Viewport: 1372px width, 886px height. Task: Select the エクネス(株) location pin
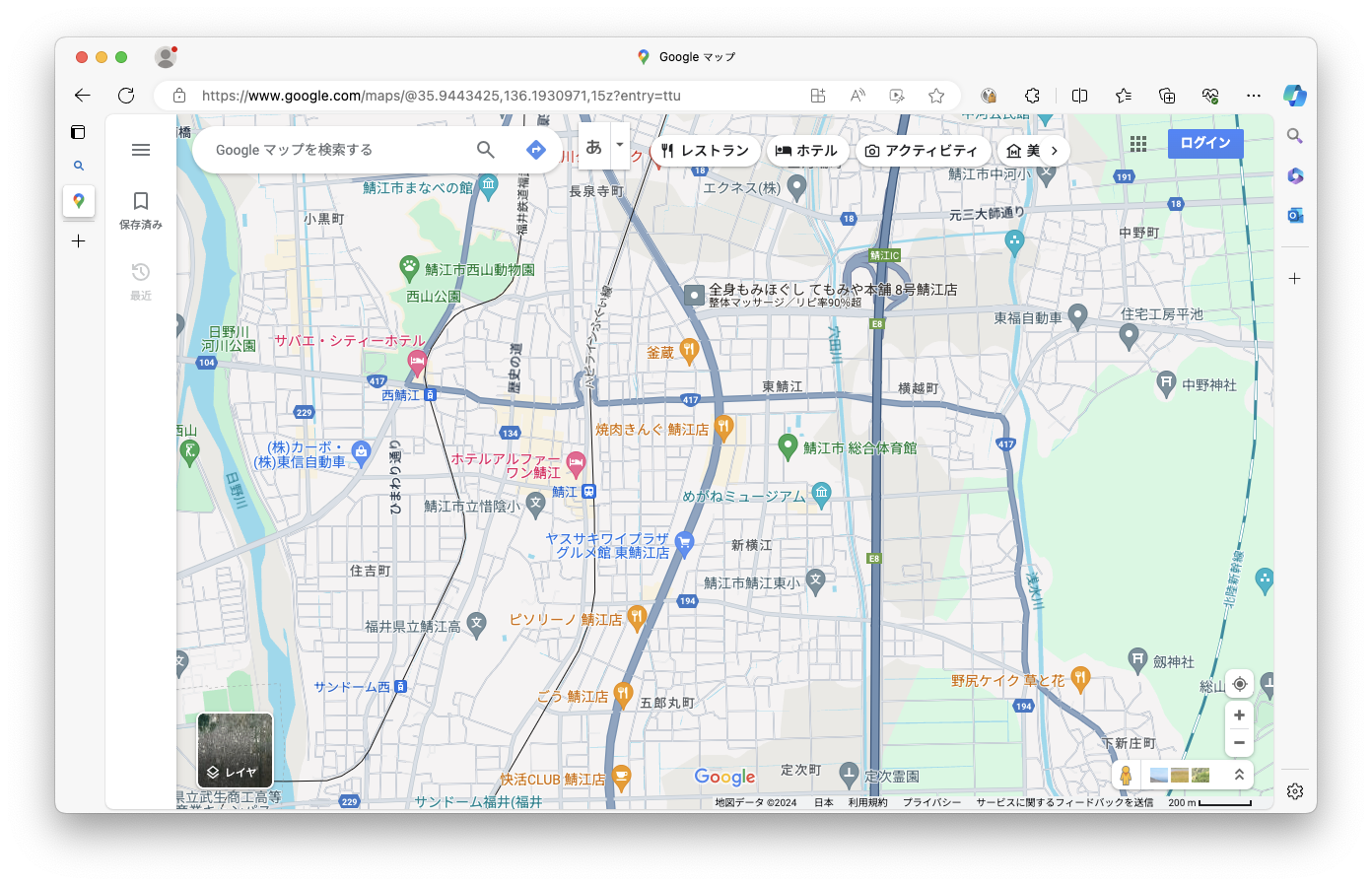[796, 185]
